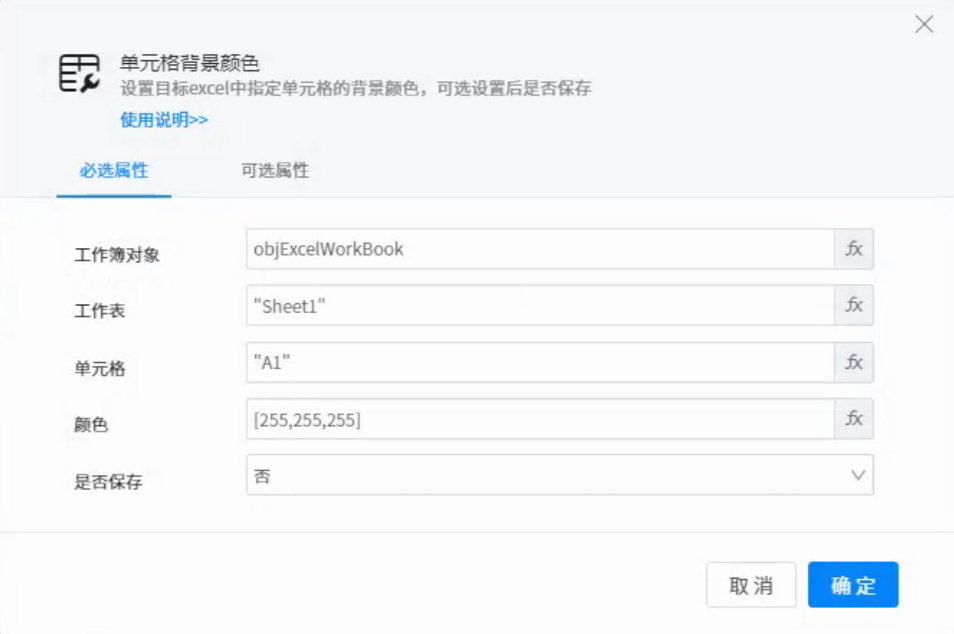Click the objExcelWorkBook input field
This screenshot has height=634, width=954.
pyautogui.click(x=540, y=249)
